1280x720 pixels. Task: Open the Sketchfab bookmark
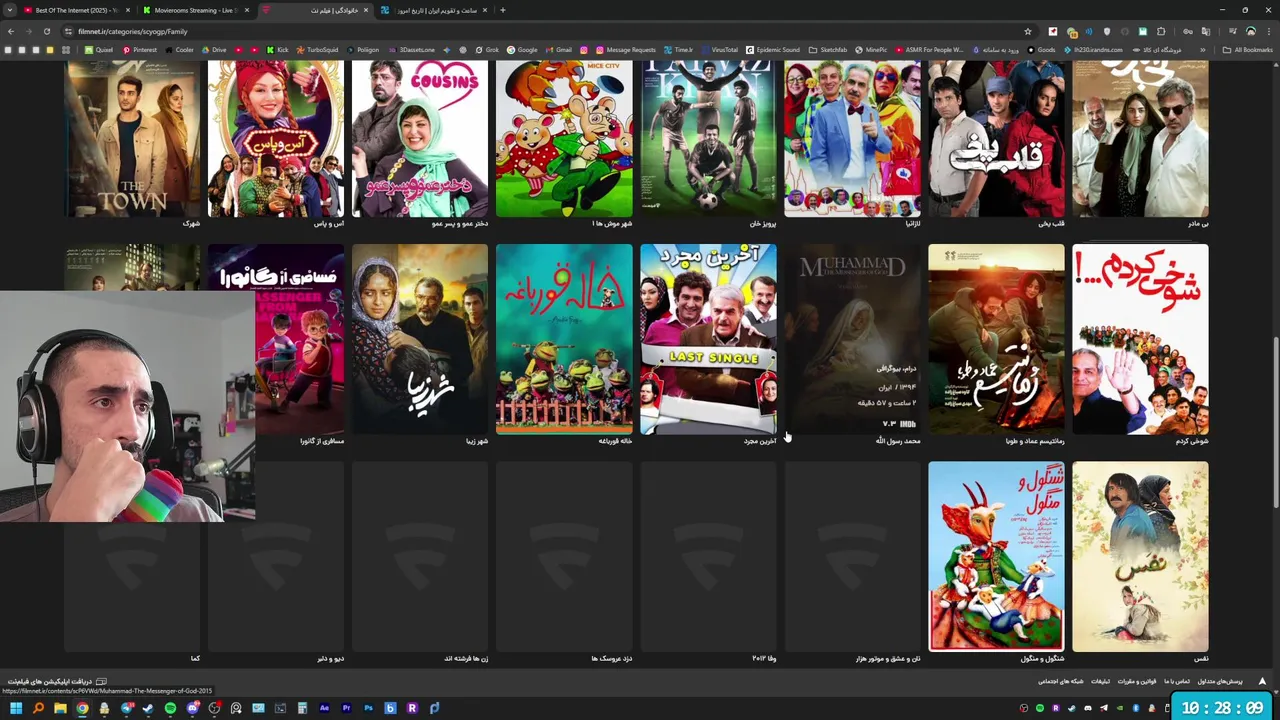827,50
